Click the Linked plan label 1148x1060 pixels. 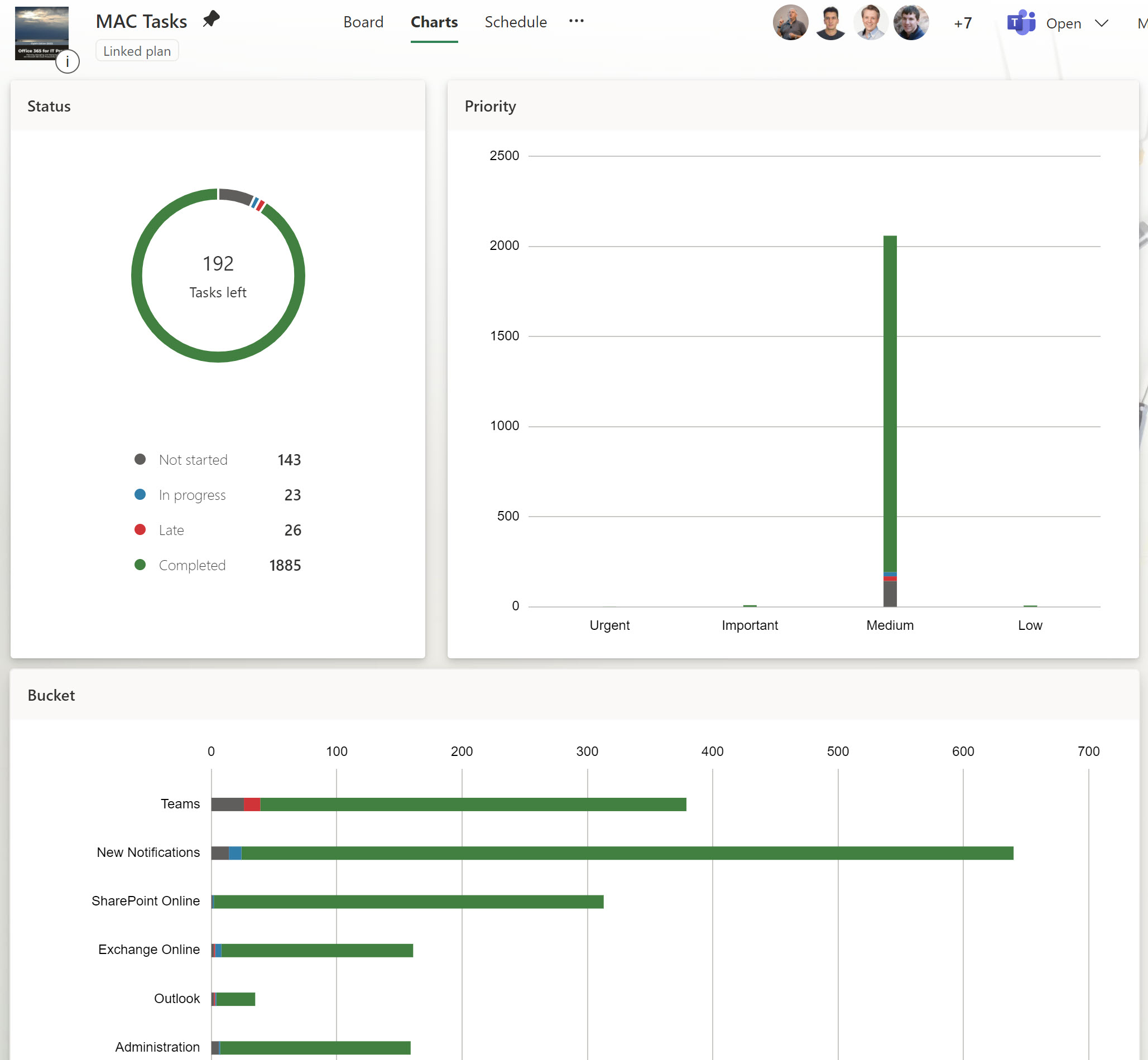137,51
